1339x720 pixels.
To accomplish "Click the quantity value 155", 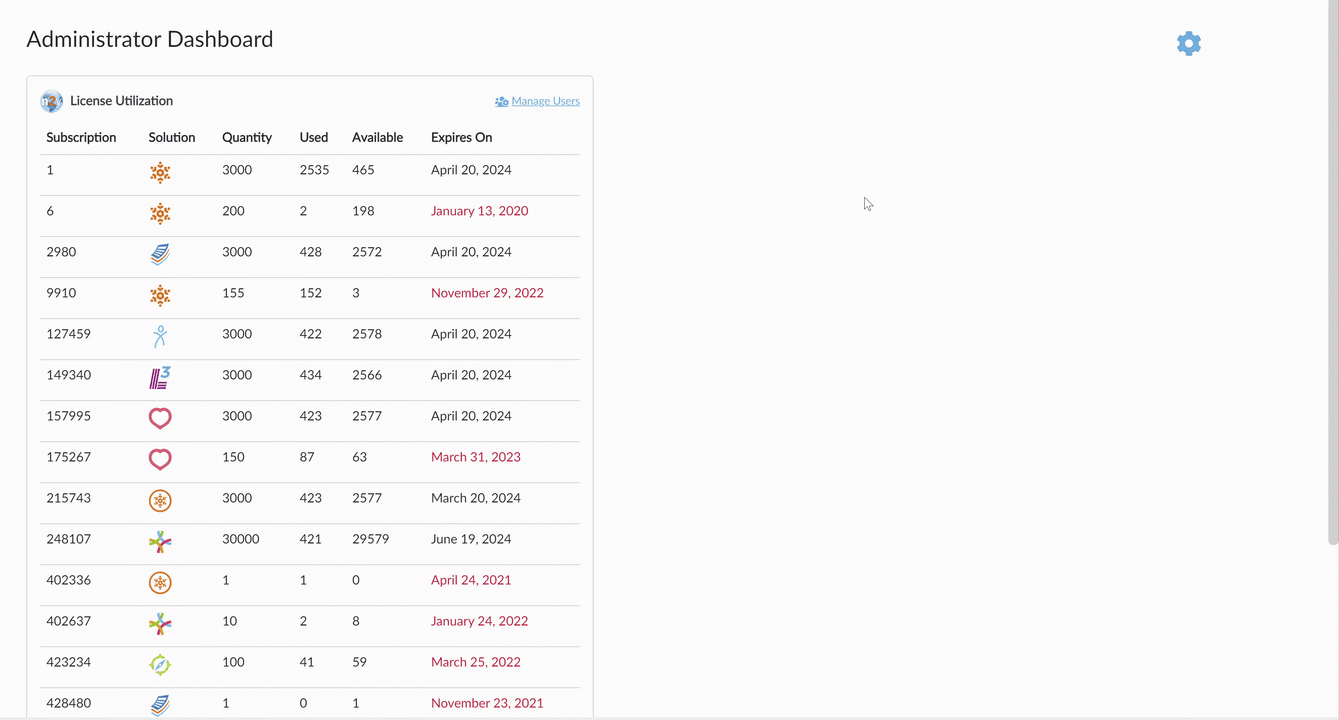I will (233, 293).
